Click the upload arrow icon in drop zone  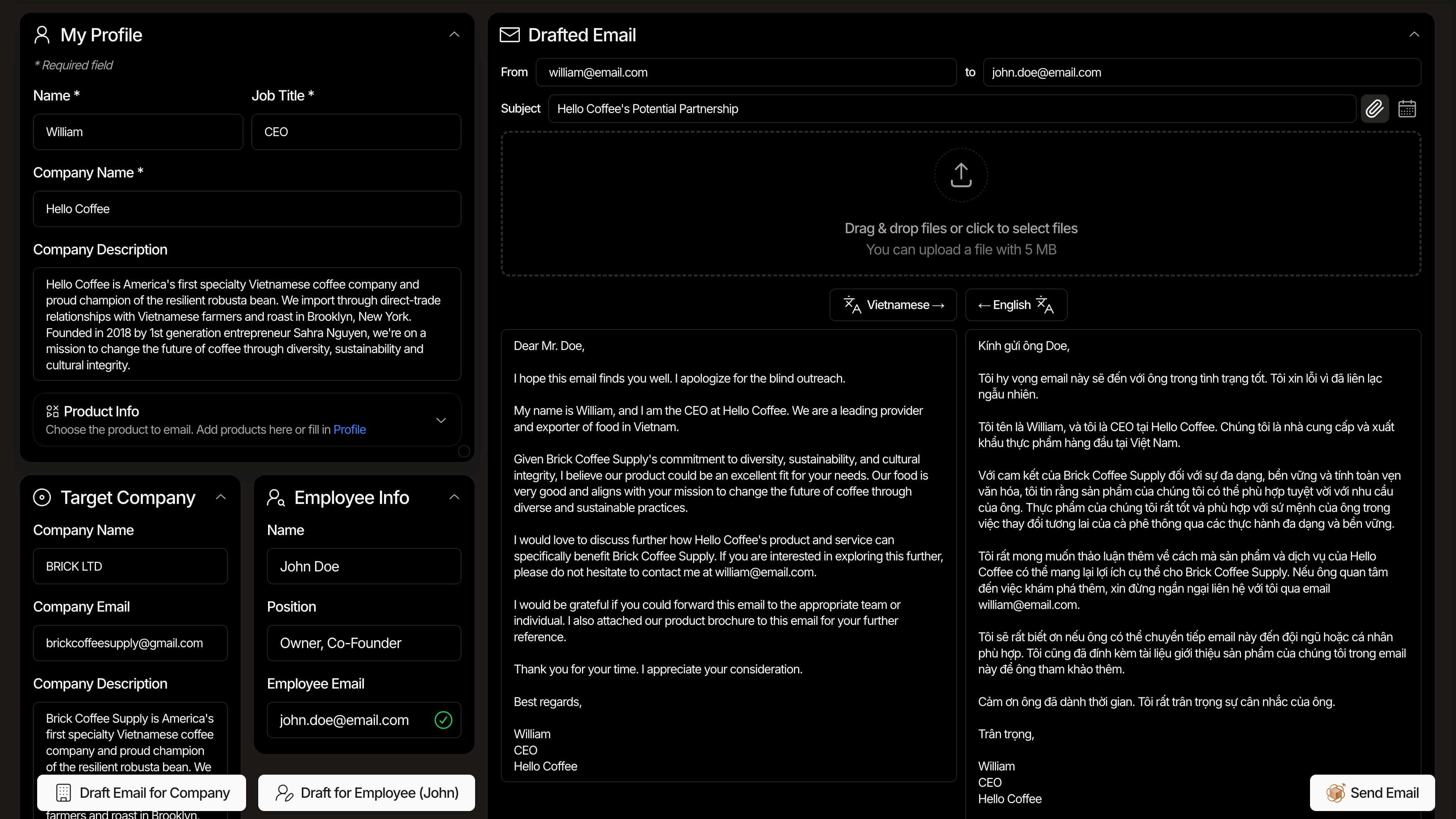pyautogui.click(x=961, y=175)
